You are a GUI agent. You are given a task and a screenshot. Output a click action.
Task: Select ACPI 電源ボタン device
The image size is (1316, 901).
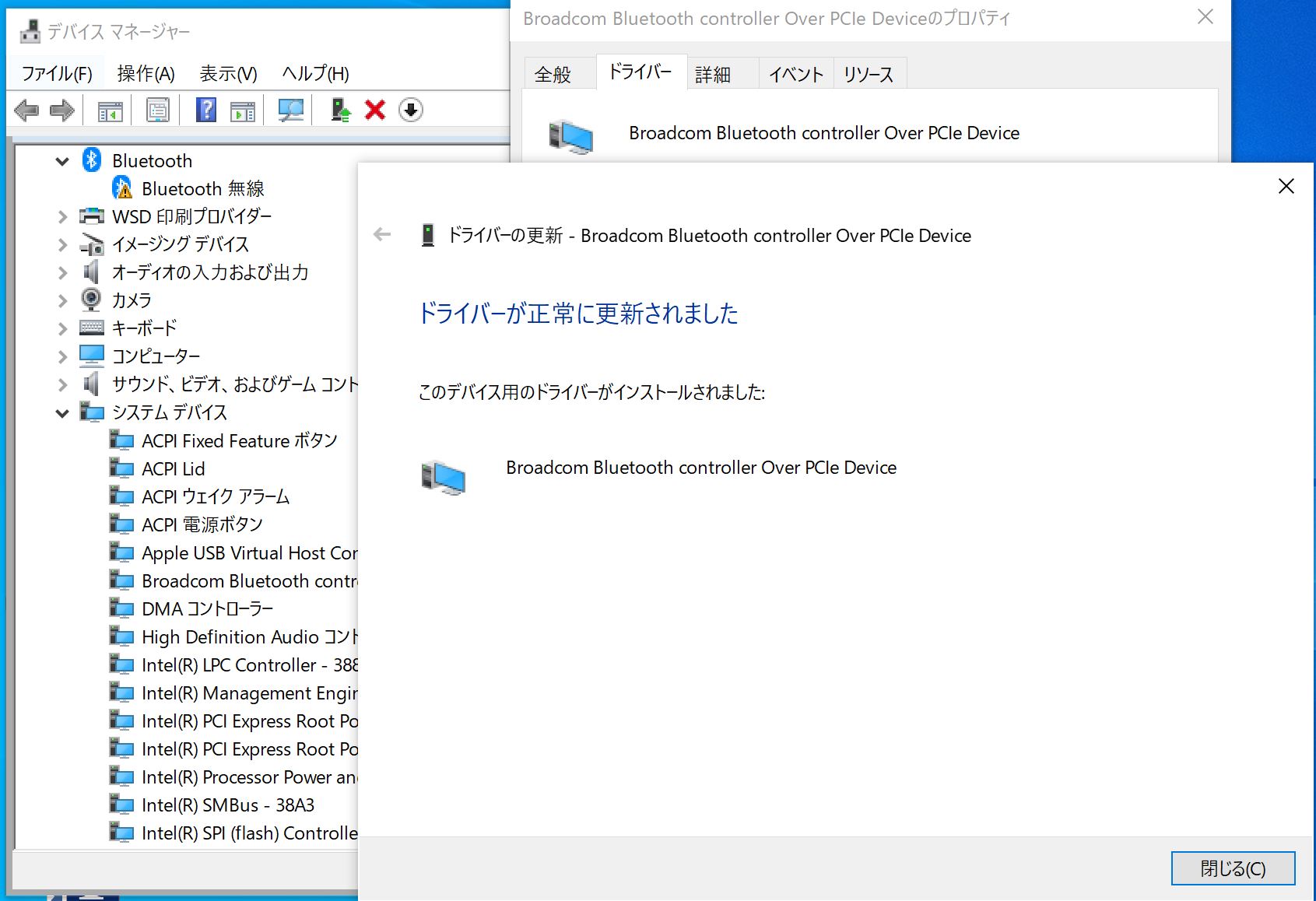202,524
